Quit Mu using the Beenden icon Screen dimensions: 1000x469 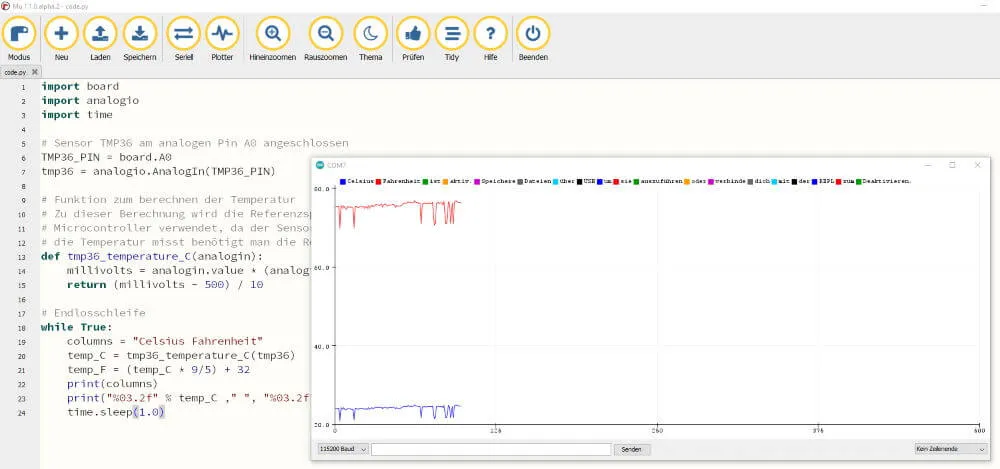[x=533, y=33]
